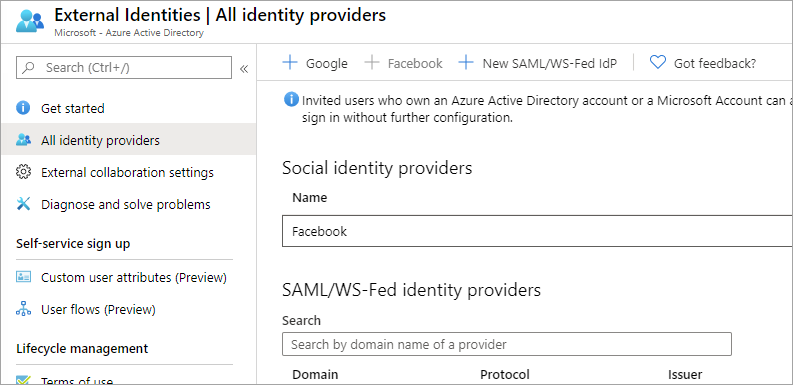The height and width of the screenshot is (385, 793).
Task: Open External collaboration settings
Action: pyautogui.click(x=128, y=172)
